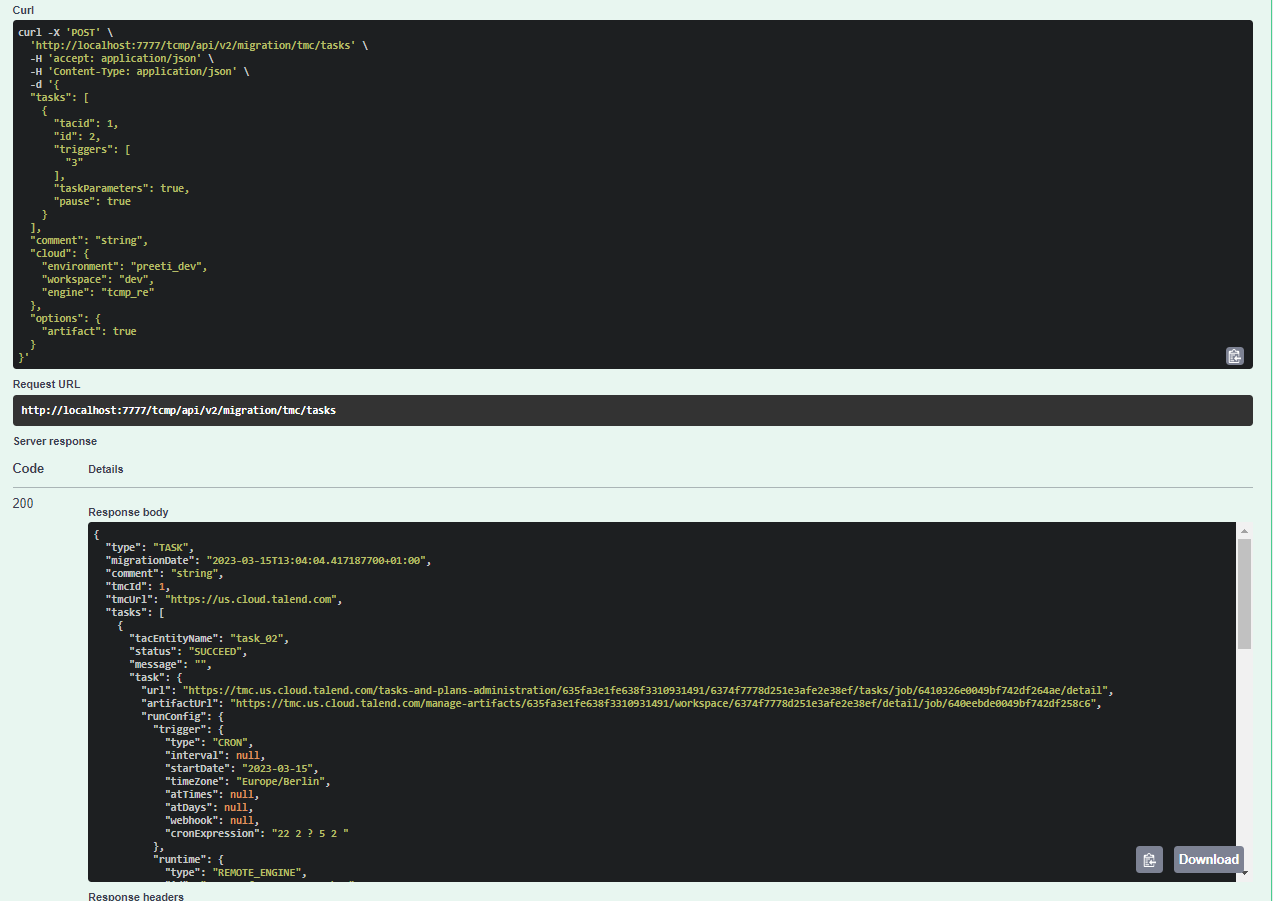This screenshot has width=1273, height=901.
Task: Click the tmcUrl value us.cloud.talend.com
Action: coord(253,599)
